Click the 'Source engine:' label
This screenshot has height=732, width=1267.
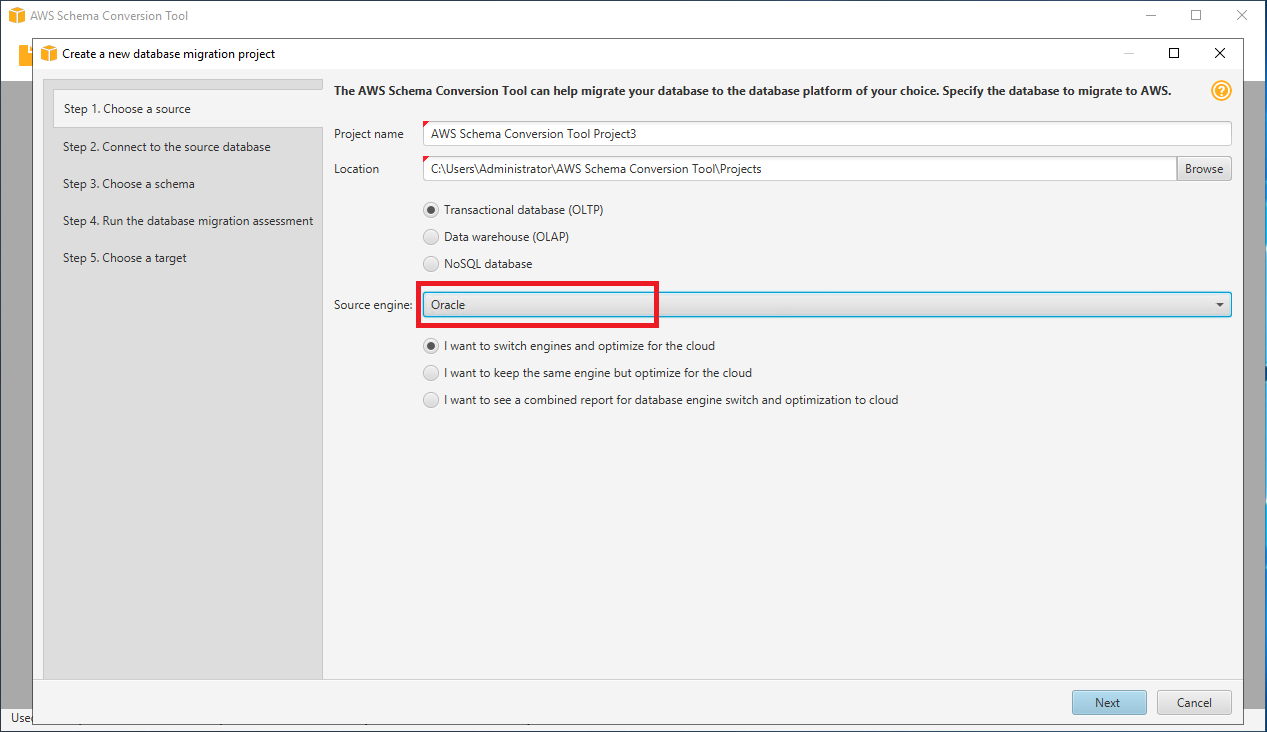tap(373, 305)
